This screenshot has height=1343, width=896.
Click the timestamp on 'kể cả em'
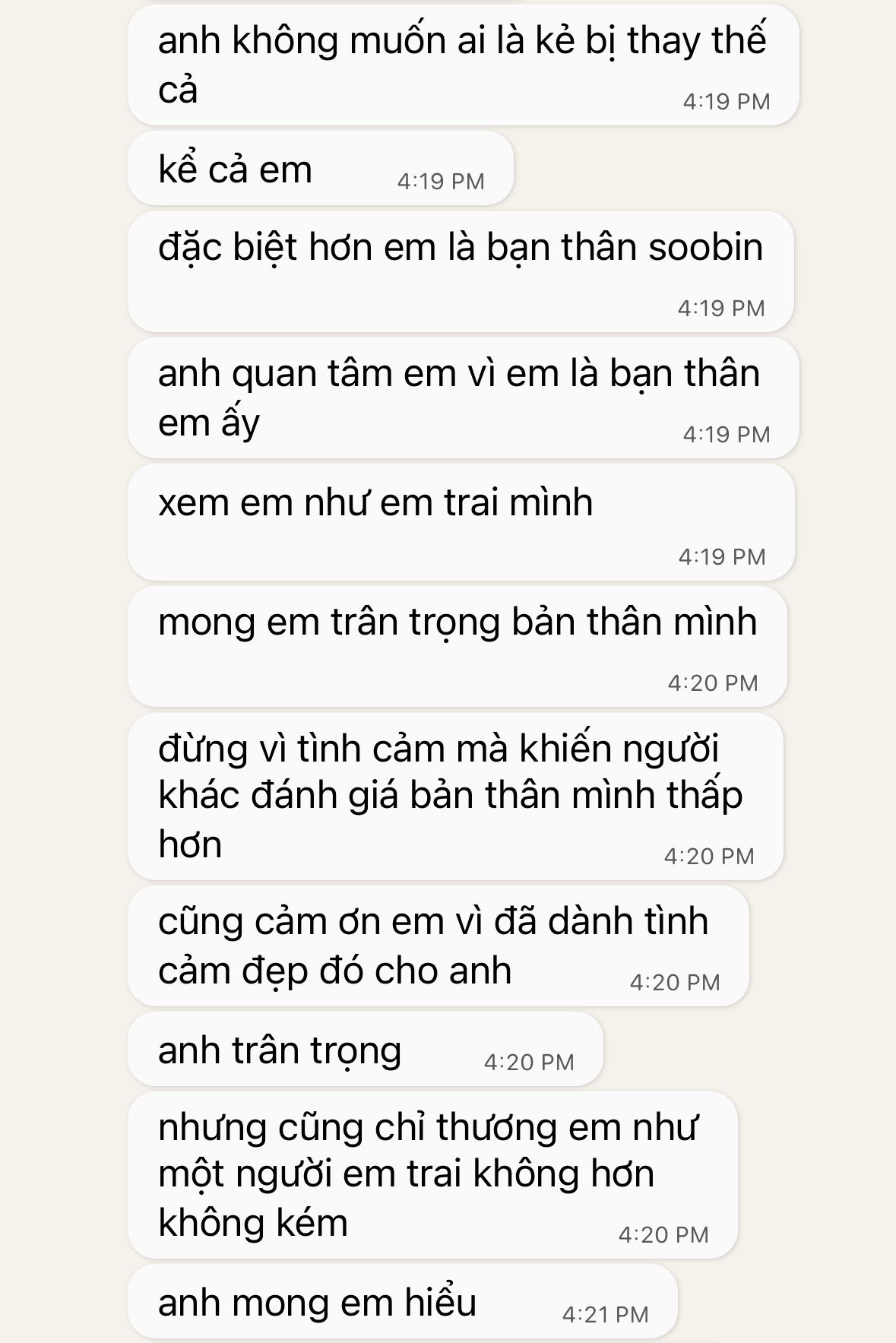[x=441, y=181]
